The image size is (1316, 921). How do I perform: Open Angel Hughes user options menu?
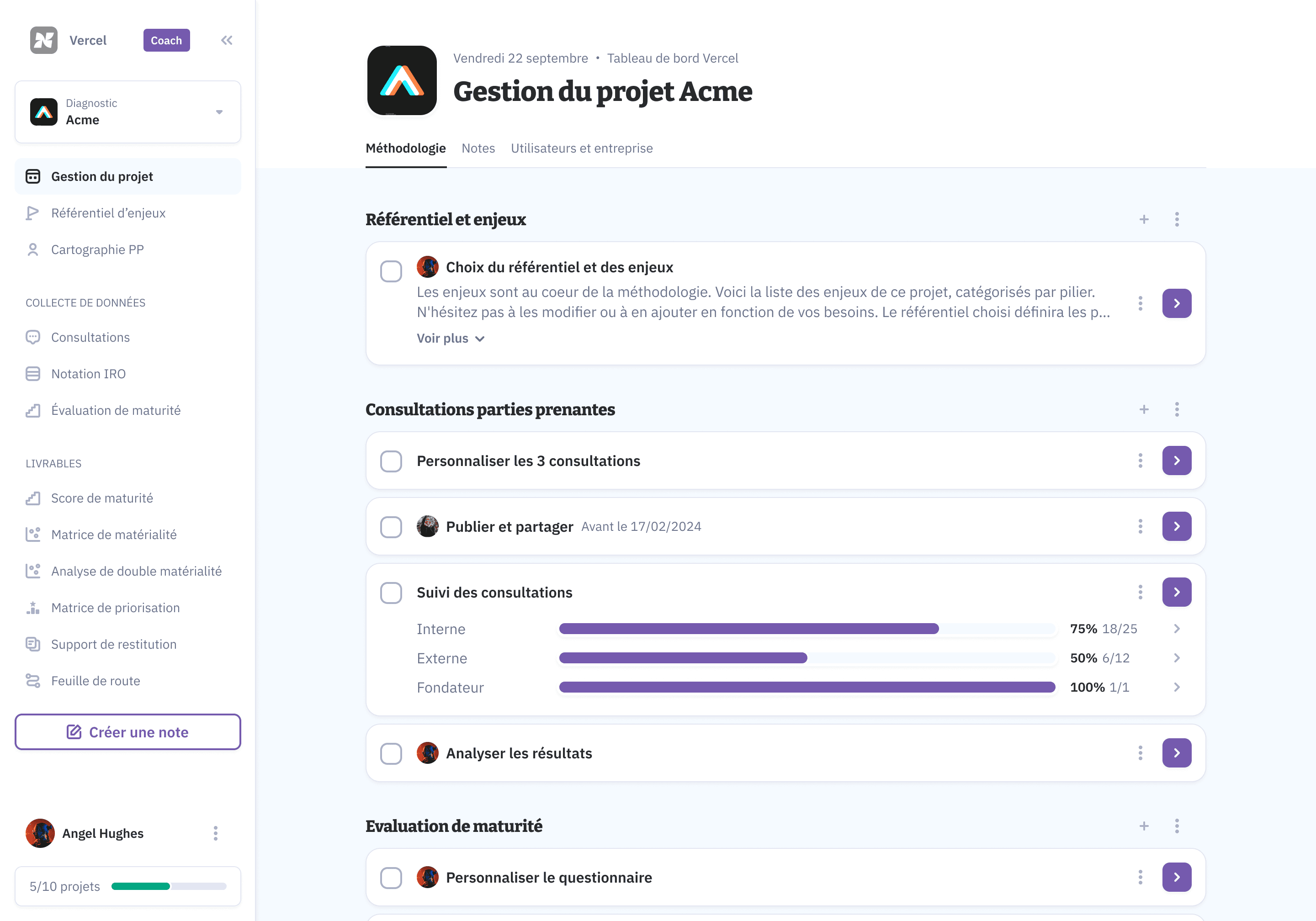(x=216, y=834)
